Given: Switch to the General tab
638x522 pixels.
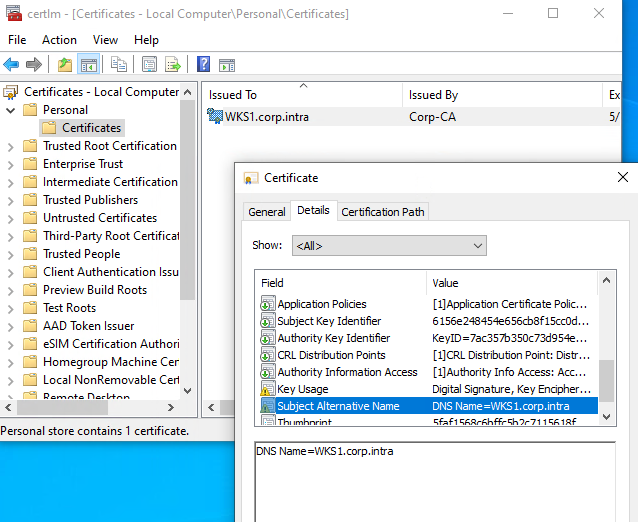Looking at the screenshot, I should [x=267, y=211].
